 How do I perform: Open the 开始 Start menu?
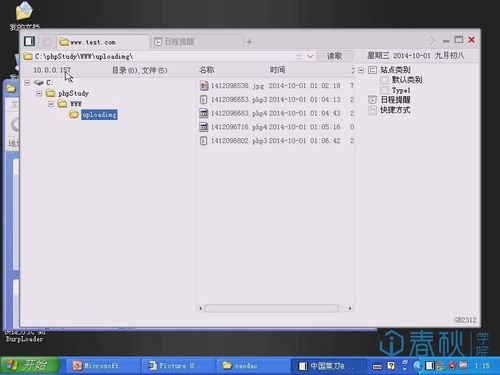point(30,366)
